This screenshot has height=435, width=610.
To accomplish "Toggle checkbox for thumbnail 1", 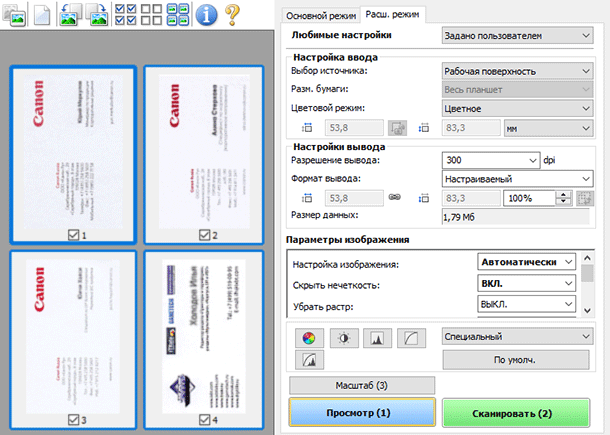I will tap(73, 235).
